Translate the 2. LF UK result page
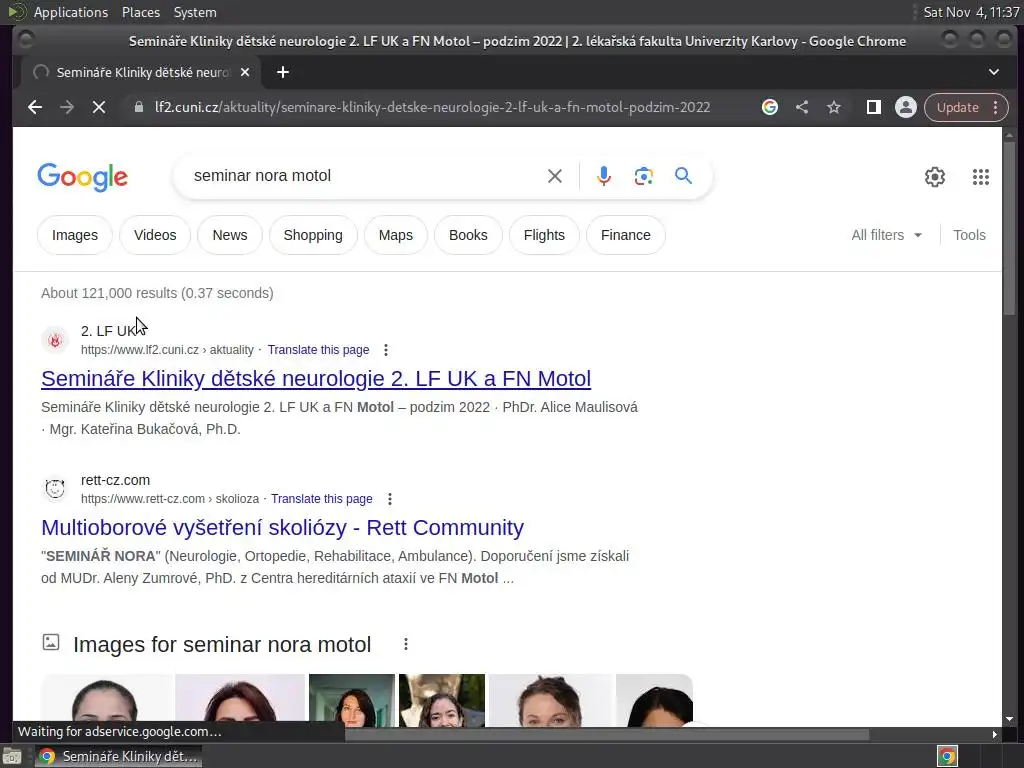 (x=318, y=350)
